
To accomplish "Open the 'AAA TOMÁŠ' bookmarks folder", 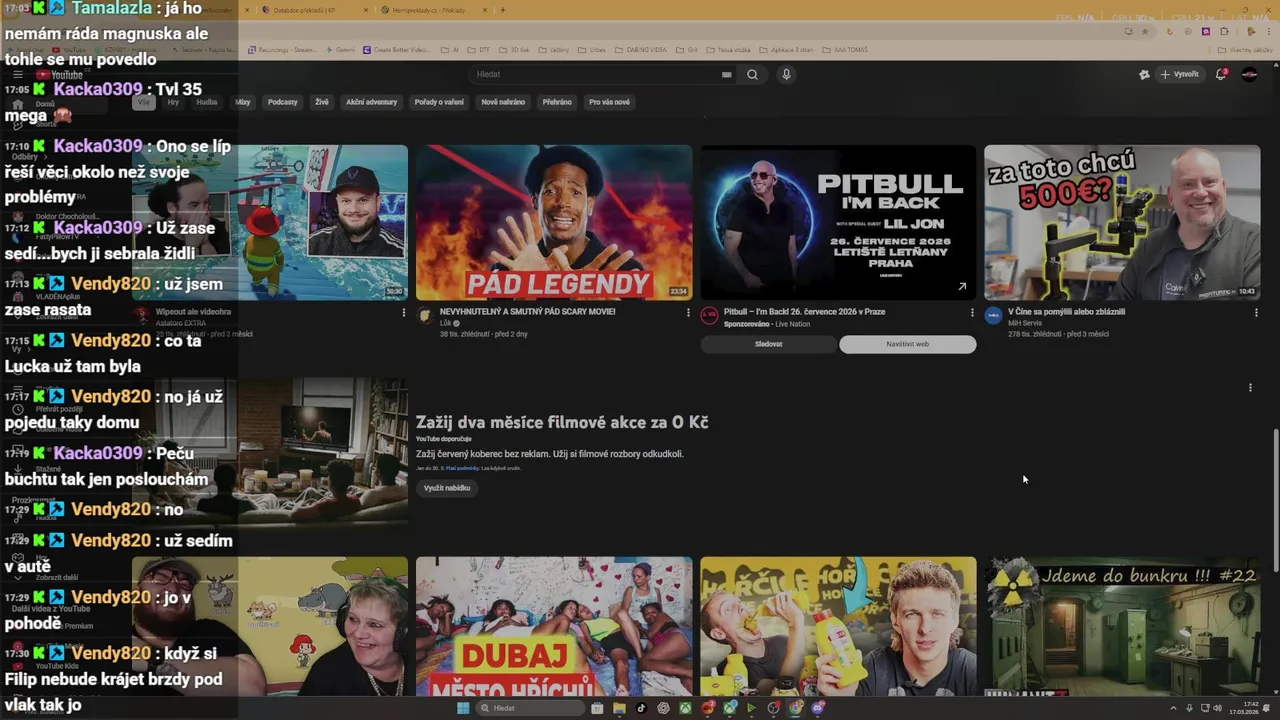I will 846,49.
